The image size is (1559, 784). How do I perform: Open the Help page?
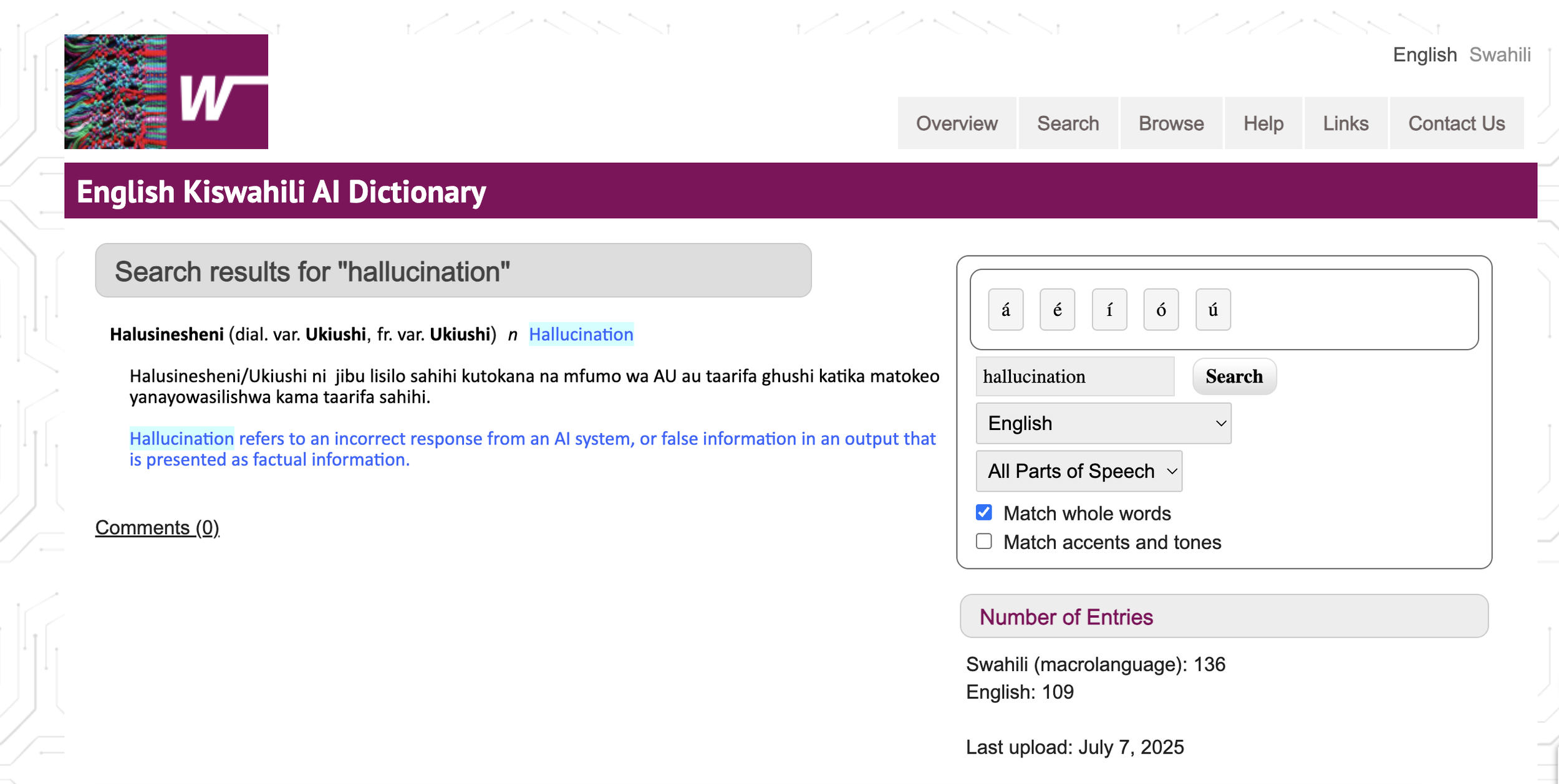tap(1263, 123)
